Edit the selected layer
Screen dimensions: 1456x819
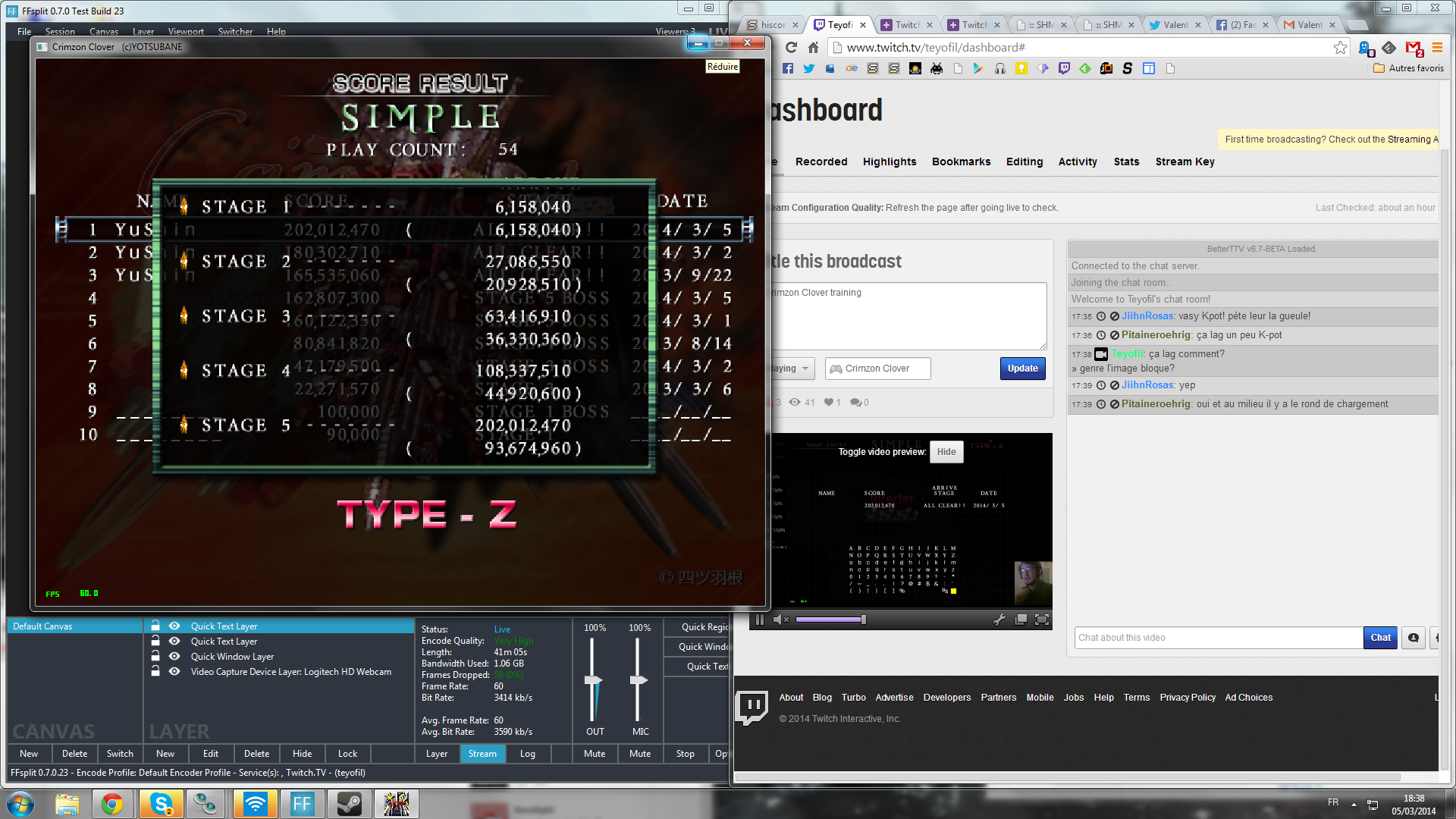(x=211, y=754)
